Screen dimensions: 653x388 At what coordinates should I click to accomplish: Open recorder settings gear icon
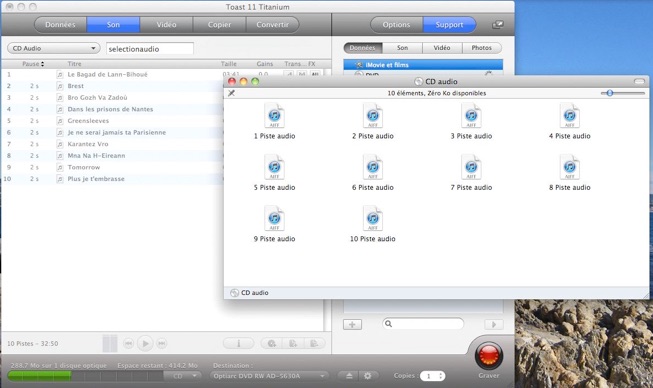(367, 376)
